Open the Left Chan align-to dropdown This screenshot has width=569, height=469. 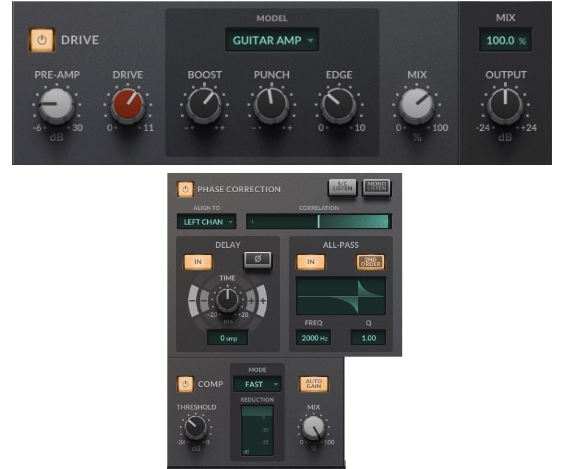[x=206, y=221]
